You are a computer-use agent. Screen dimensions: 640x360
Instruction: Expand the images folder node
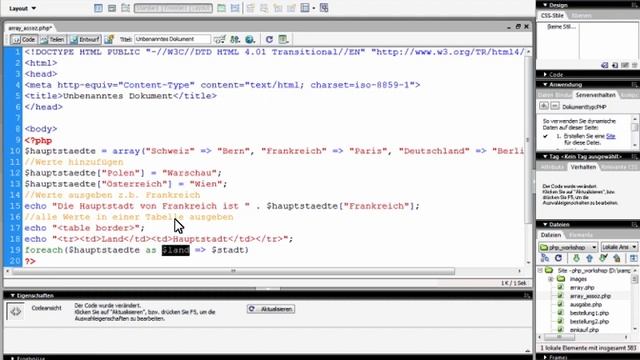pos(550,279)
